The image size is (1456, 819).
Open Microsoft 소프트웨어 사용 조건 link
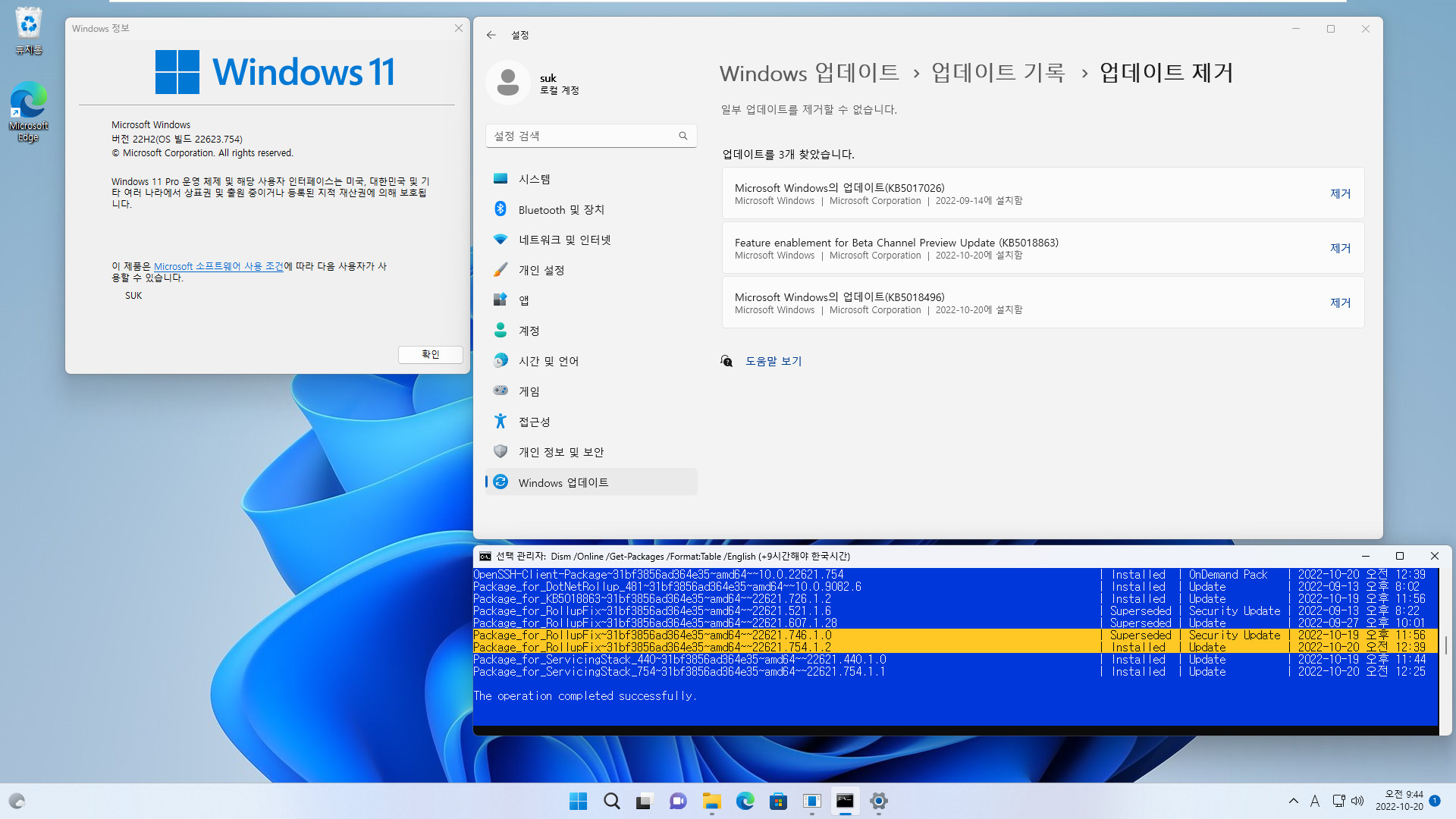pyautogui.click(x=218, y=266)
